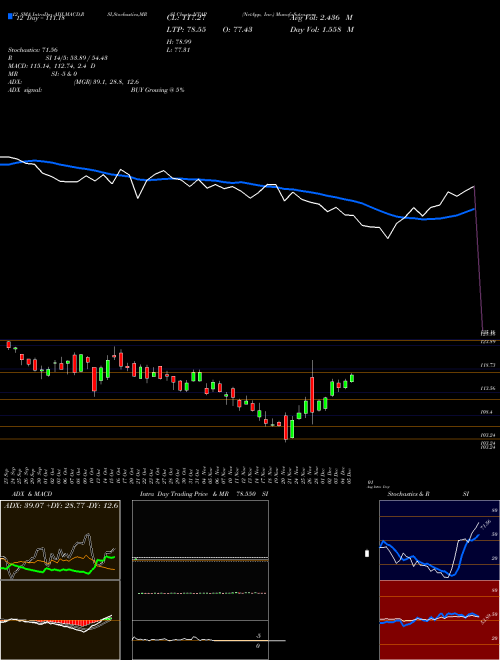The width and height of the screenshot is (500, 660).
Task: Click the 'L: 77.31' low value
Action: click(x=180, y=49)
